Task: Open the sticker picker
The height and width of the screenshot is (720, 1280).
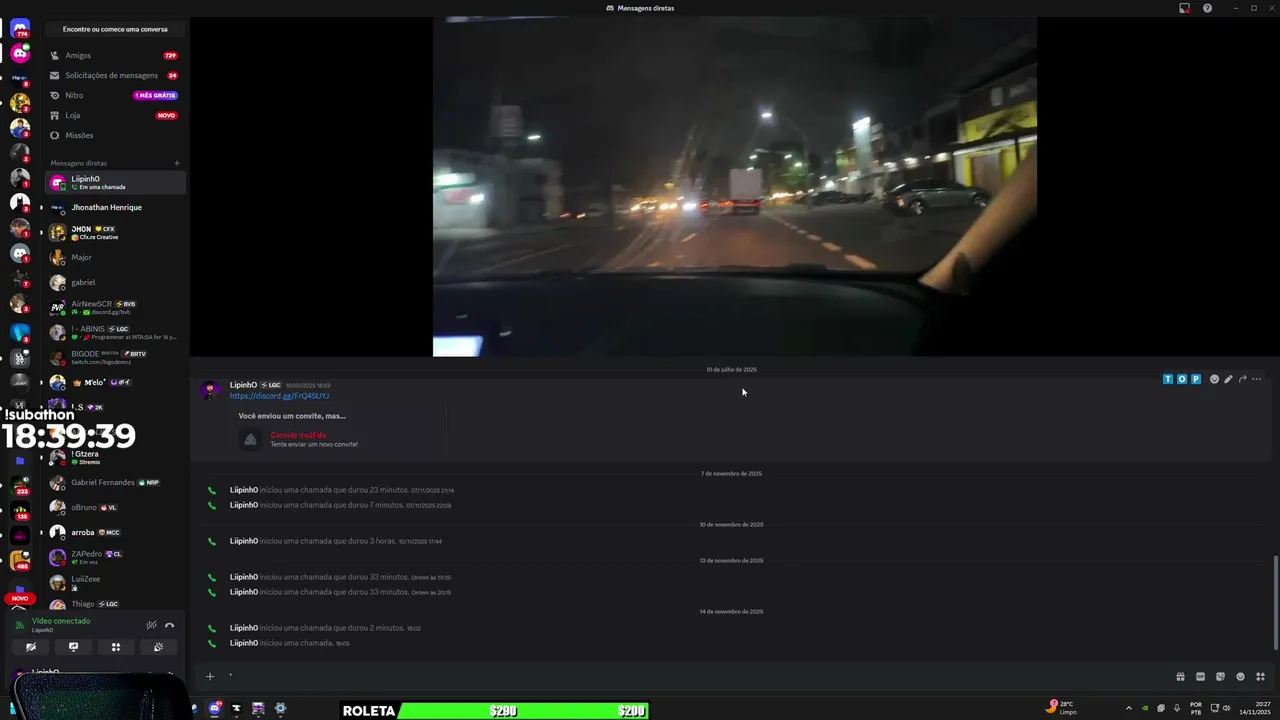Action: 1220,677
